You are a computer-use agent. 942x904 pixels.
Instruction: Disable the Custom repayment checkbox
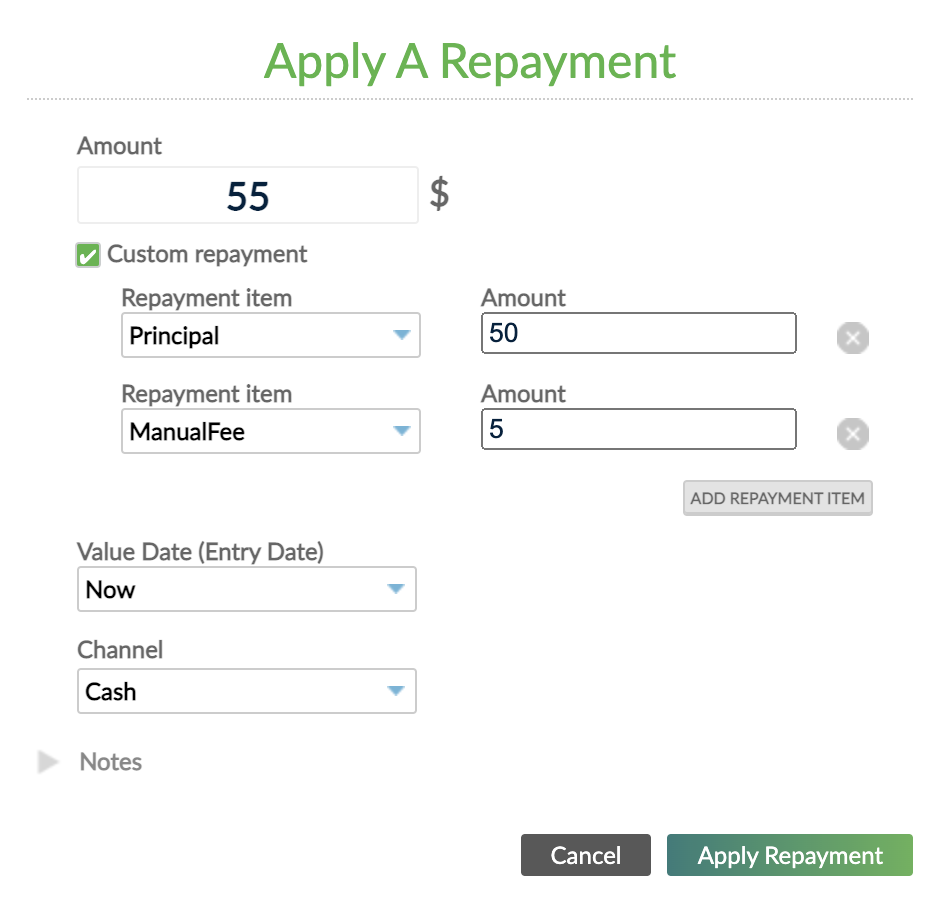[x=87, y=255]
